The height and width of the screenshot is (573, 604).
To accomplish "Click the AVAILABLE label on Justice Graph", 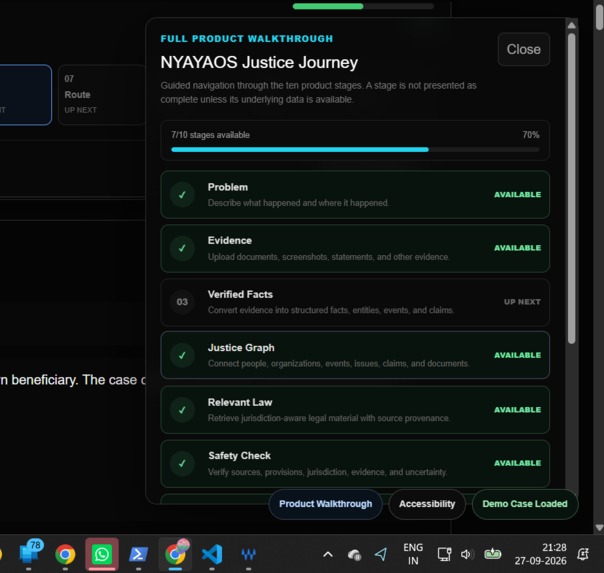I will pos(517,355).
